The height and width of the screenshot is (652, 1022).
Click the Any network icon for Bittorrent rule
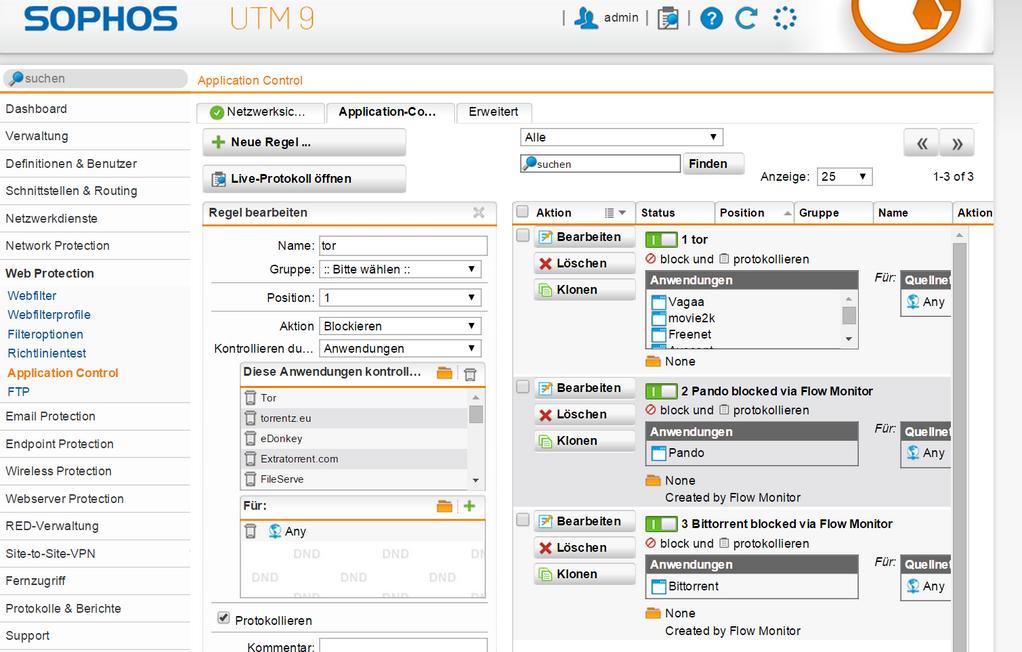pyautogui.click(x=913, y=586)
